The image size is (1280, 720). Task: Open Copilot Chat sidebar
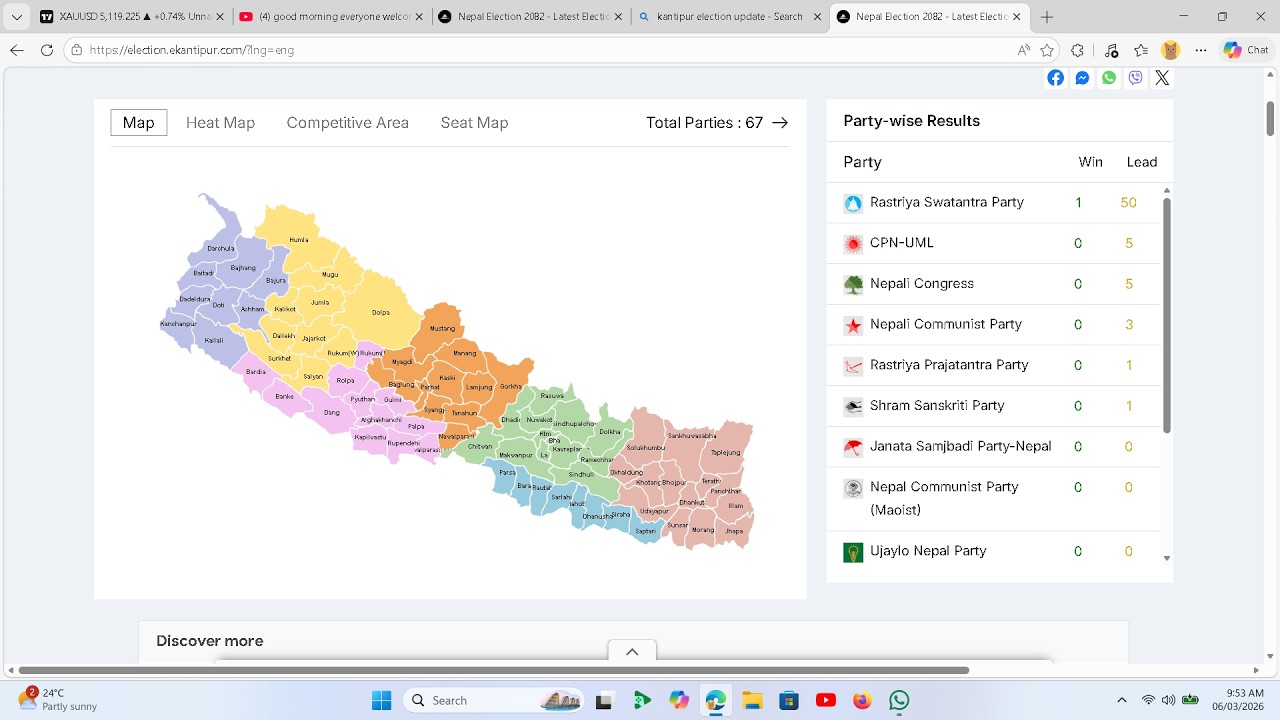(1246, 50)
